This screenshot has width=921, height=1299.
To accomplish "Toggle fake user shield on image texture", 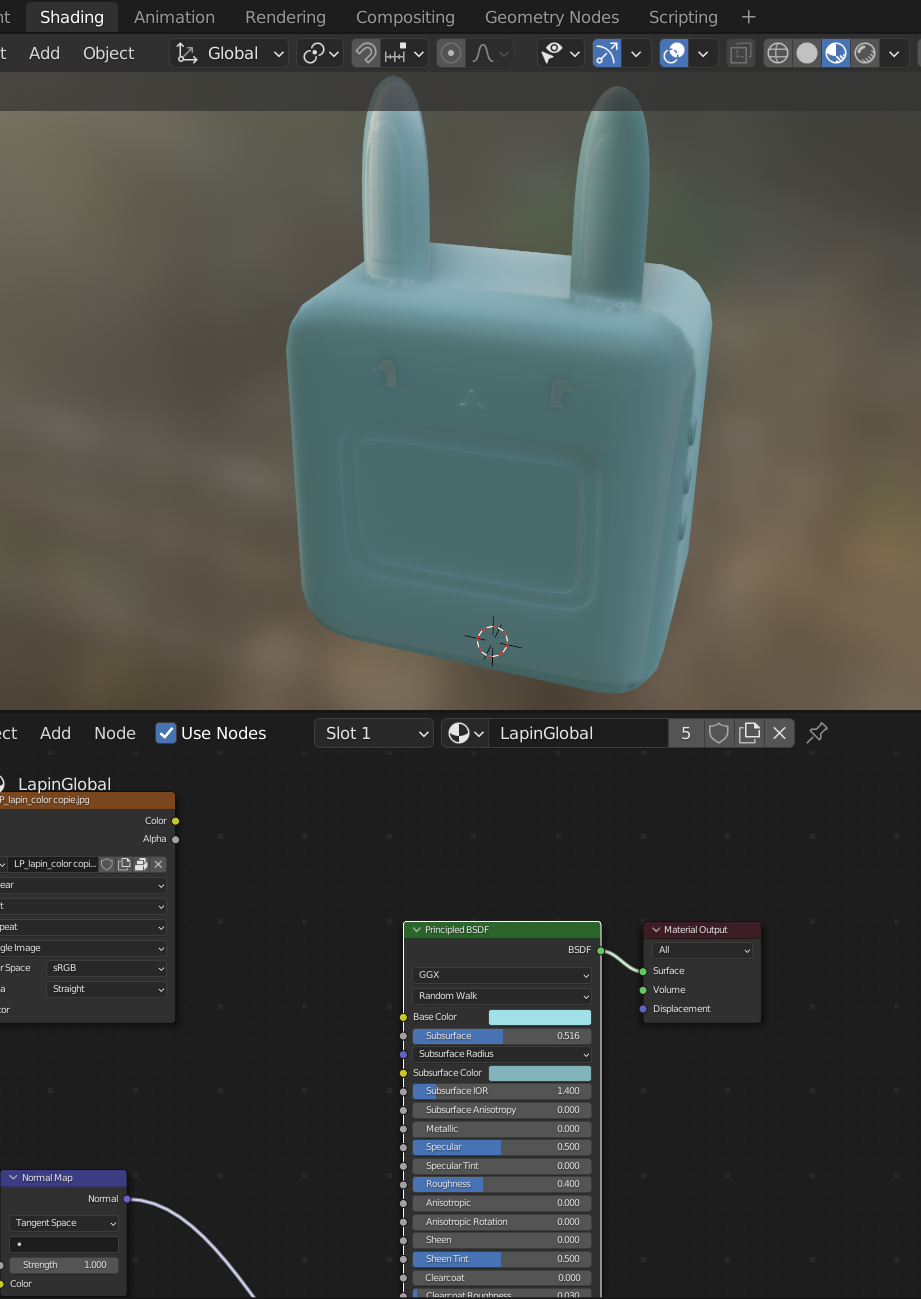I will coord(107,864).
